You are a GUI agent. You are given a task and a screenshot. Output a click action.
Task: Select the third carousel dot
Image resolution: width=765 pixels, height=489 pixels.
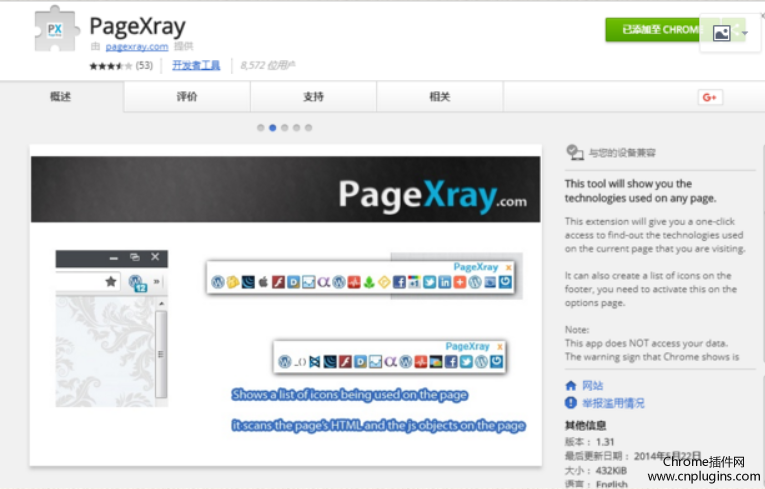(284, 128)
